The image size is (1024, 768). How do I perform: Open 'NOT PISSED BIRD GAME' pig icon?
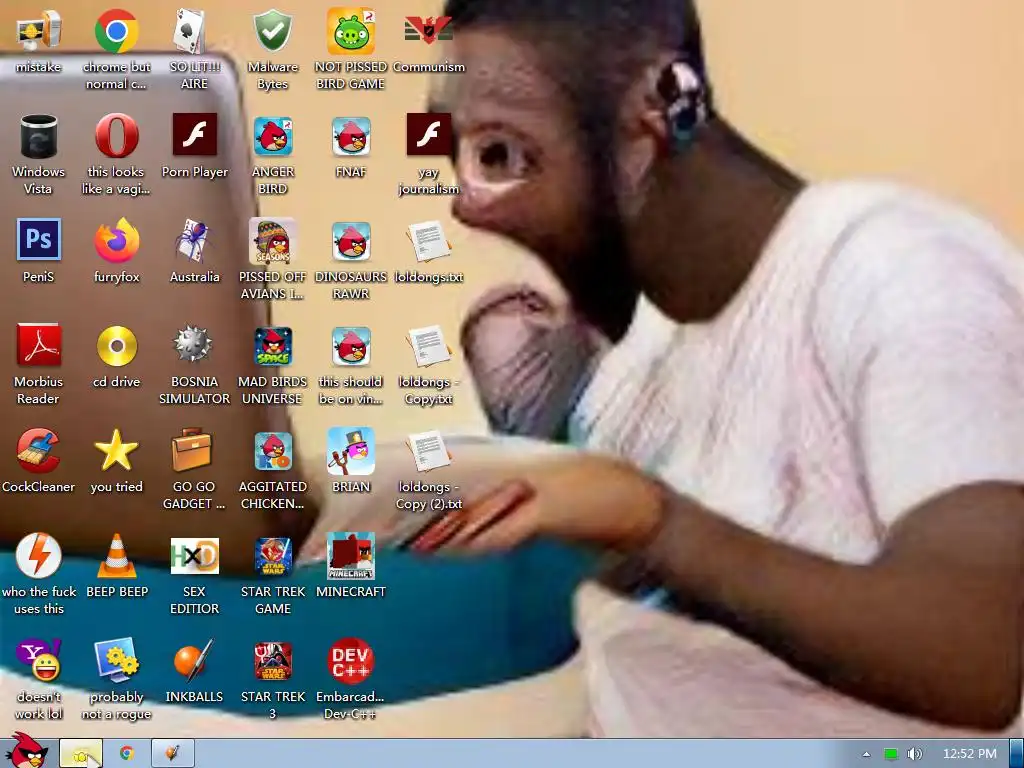[x=351, y=31]
